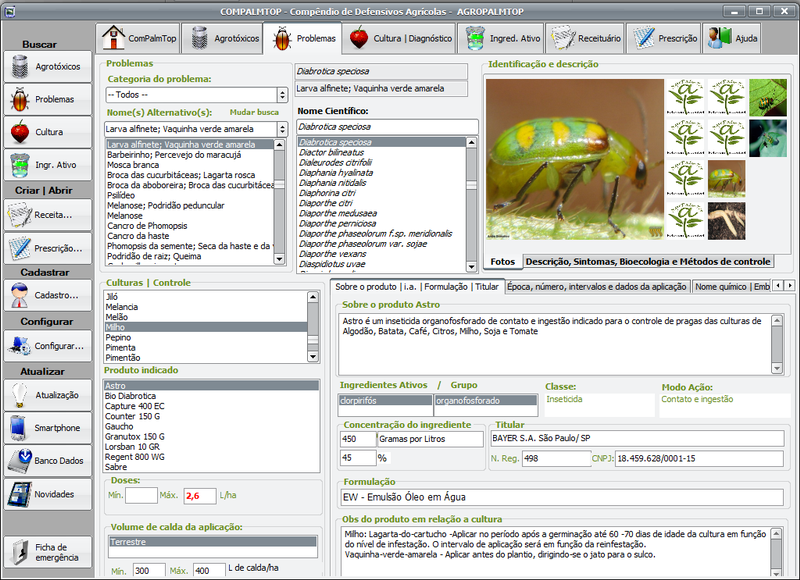Open the Ajuda help tab

click(x=731, y=38)
